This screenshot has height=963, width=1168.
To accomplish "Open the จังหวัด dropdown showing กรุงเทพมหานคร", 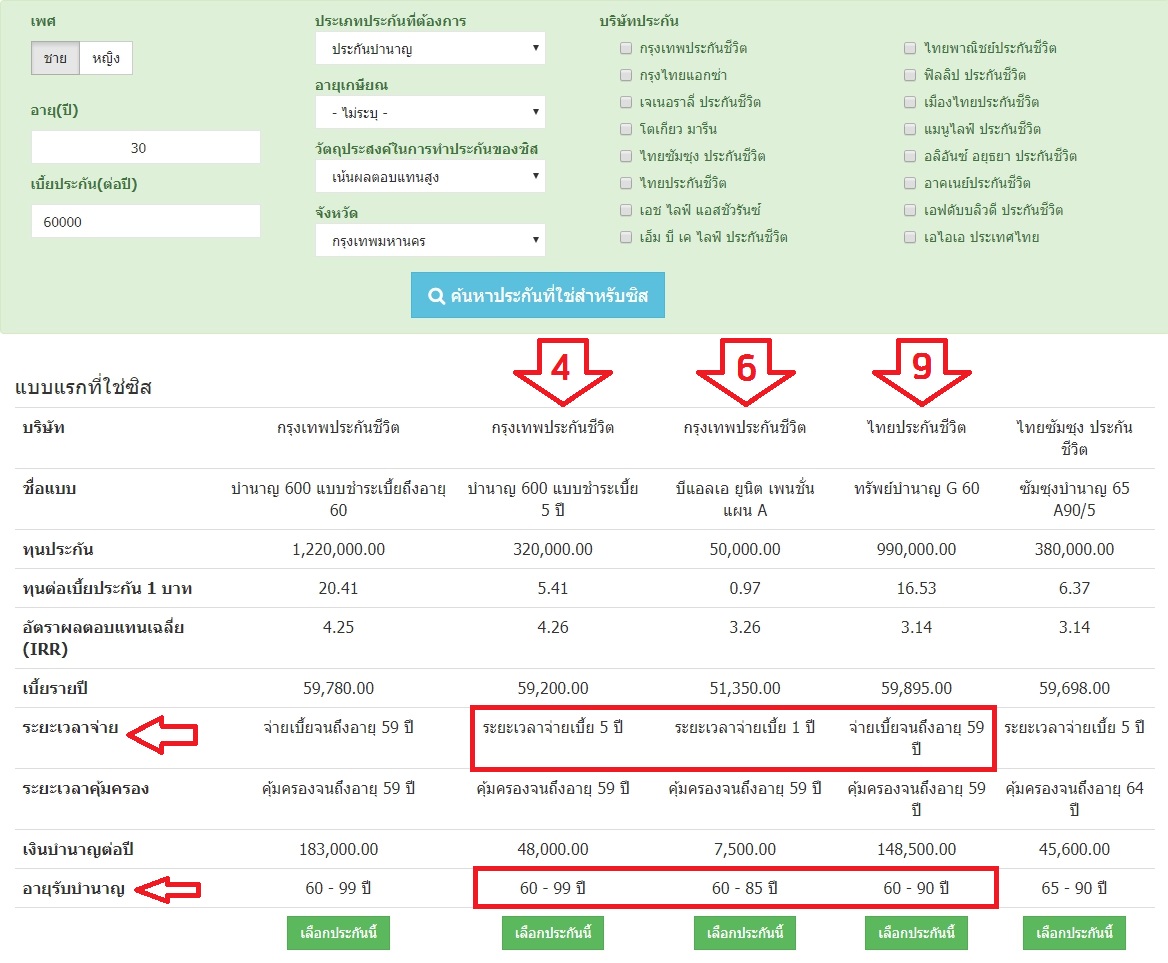I will click(430, 241).
